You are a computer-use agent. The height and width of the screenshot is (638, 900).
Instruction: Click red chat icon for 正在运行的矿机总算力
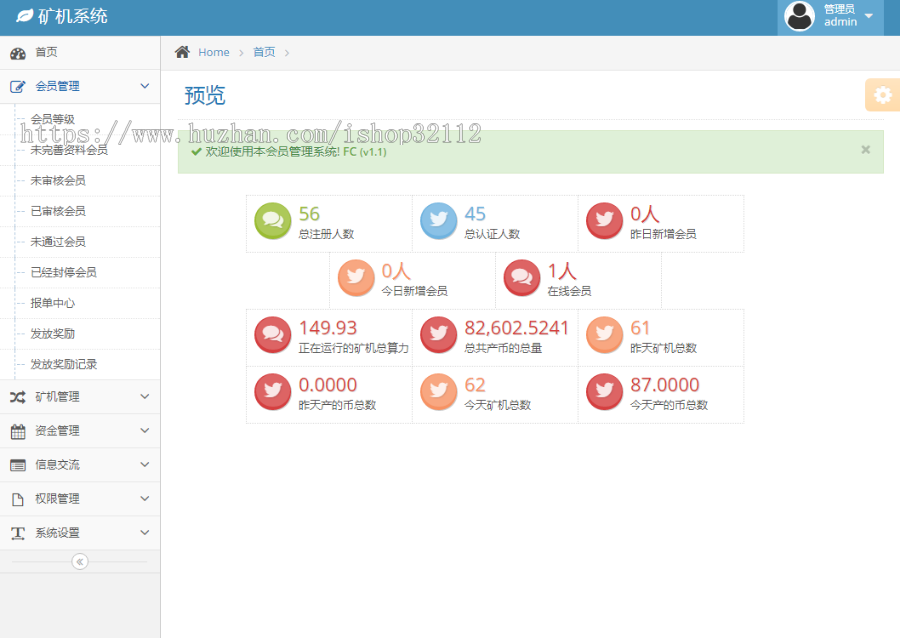coord(273,335)
